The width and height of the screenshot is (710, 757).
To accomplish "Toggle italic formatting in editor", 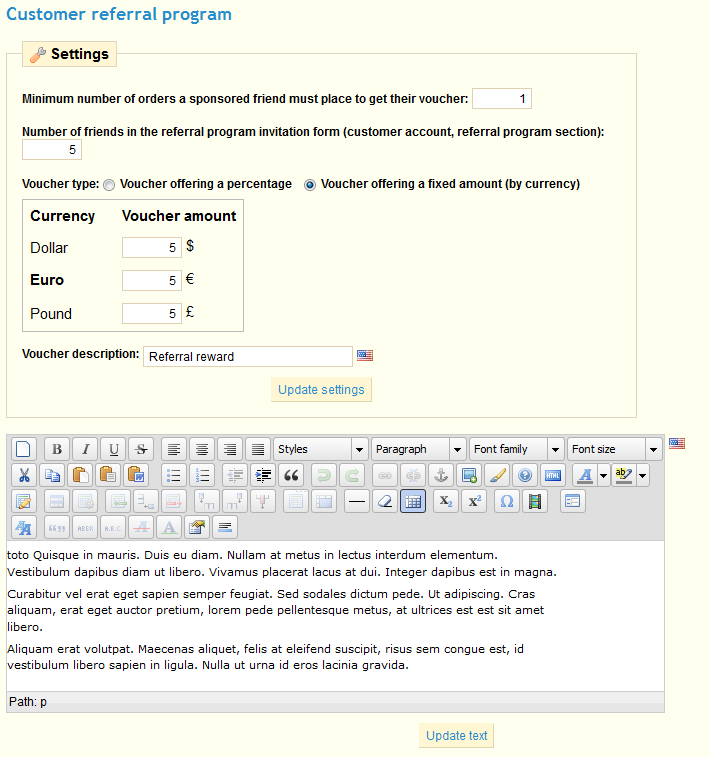I will 85,449.
